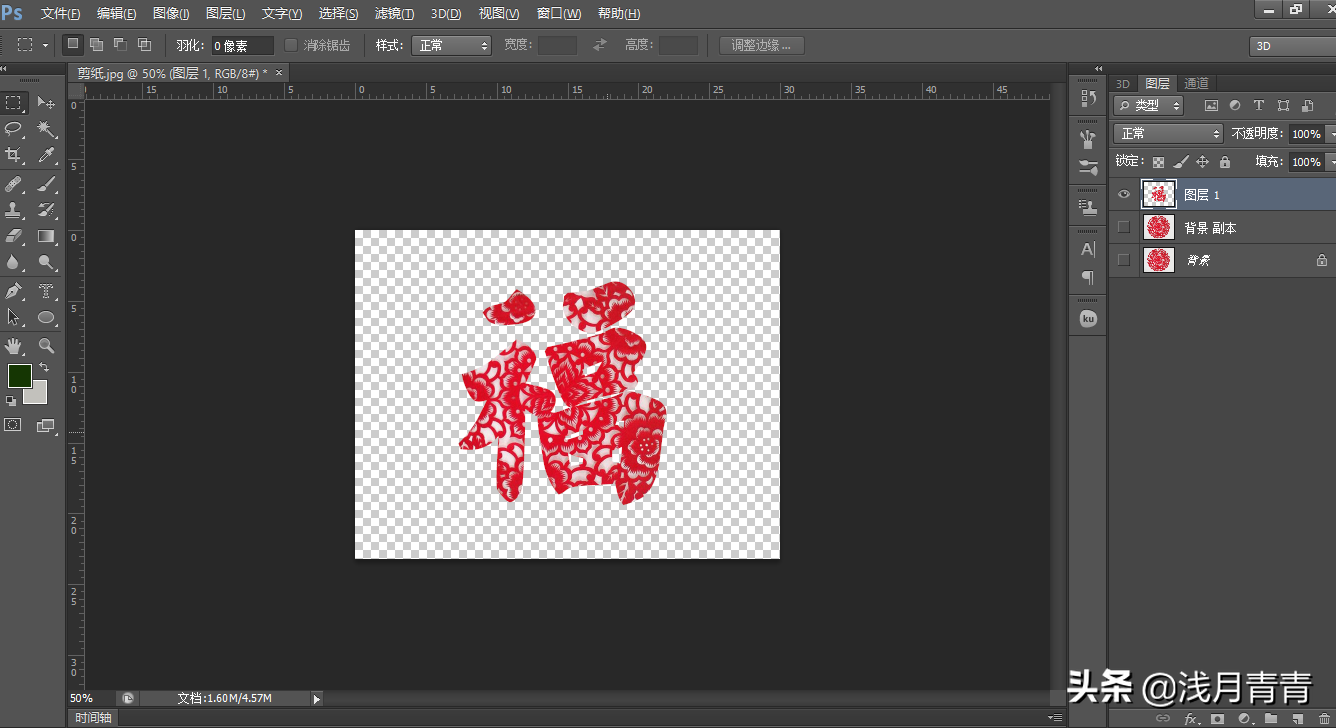Select the Eraser tool
1336x728 pixels.
(14, 237)
